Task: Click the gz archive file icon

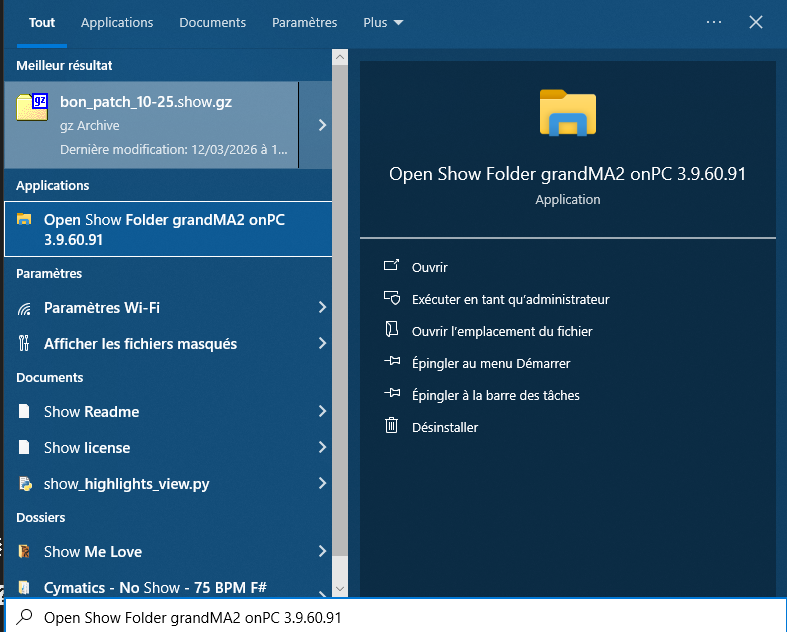Action: point(32,107)
